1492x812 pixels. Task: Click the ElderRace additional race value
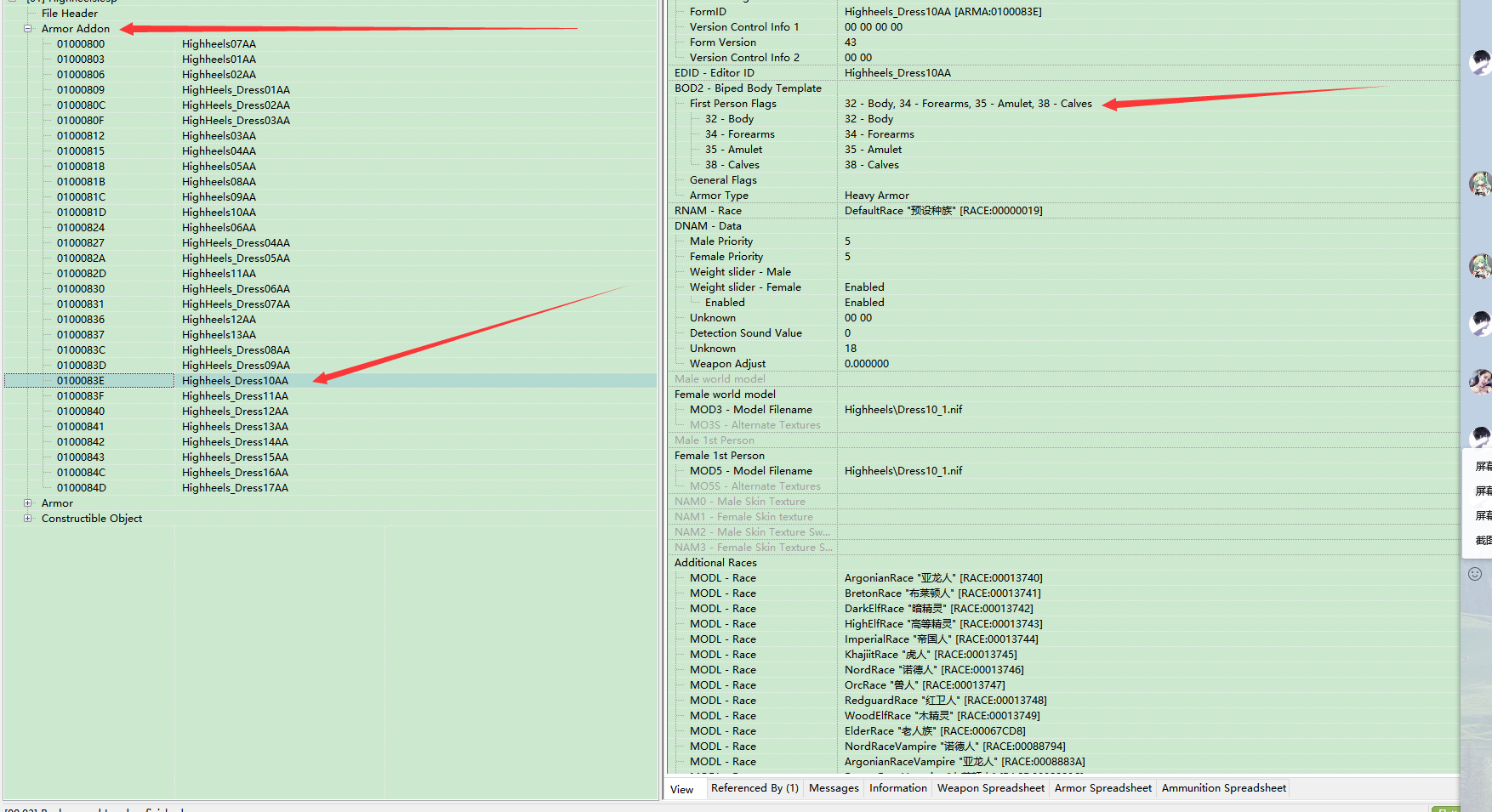(935, 730)
